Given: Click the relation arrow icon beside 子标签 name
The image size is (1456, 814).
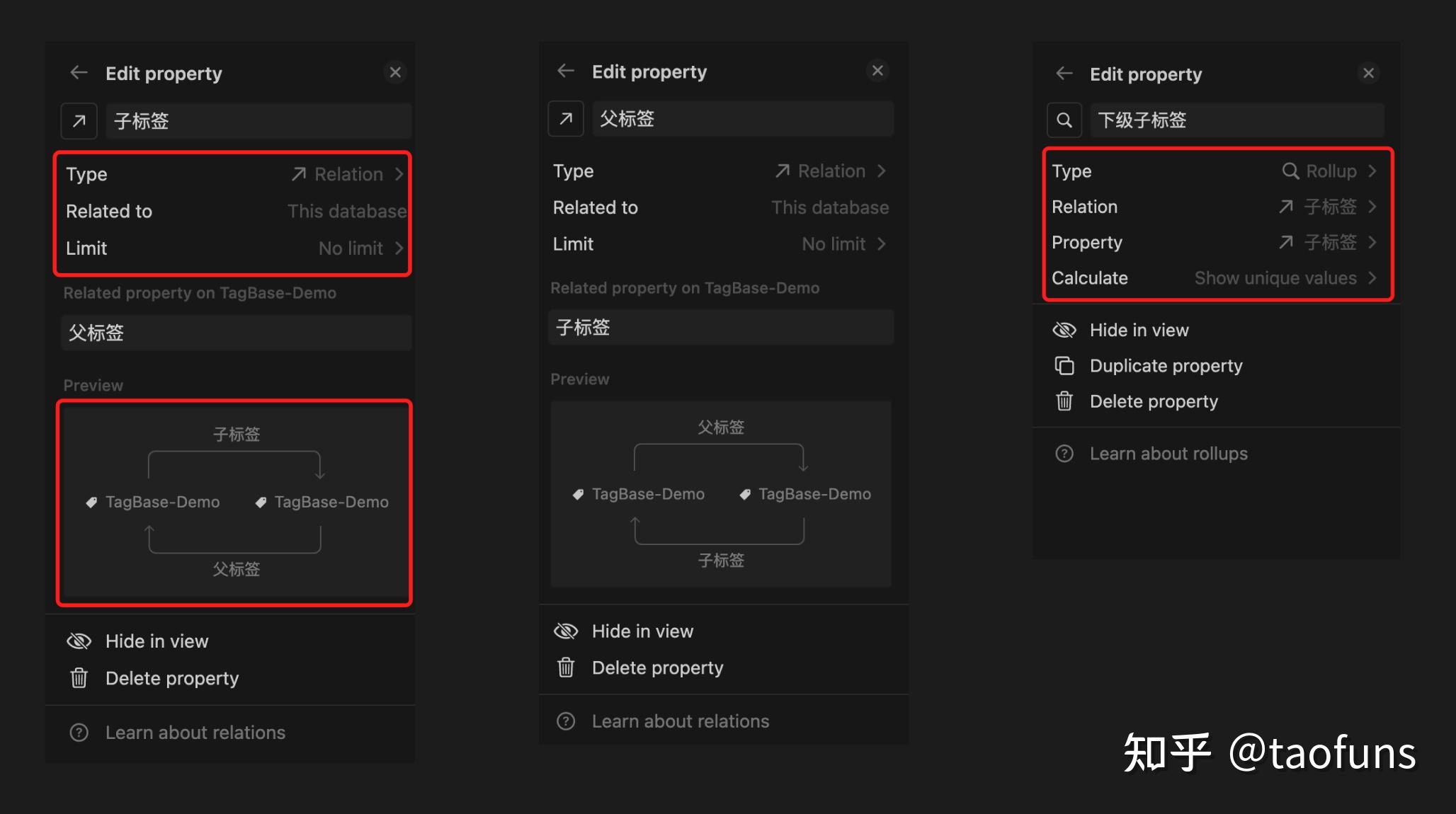Looking at the screenshot, I should click(78, 121).
